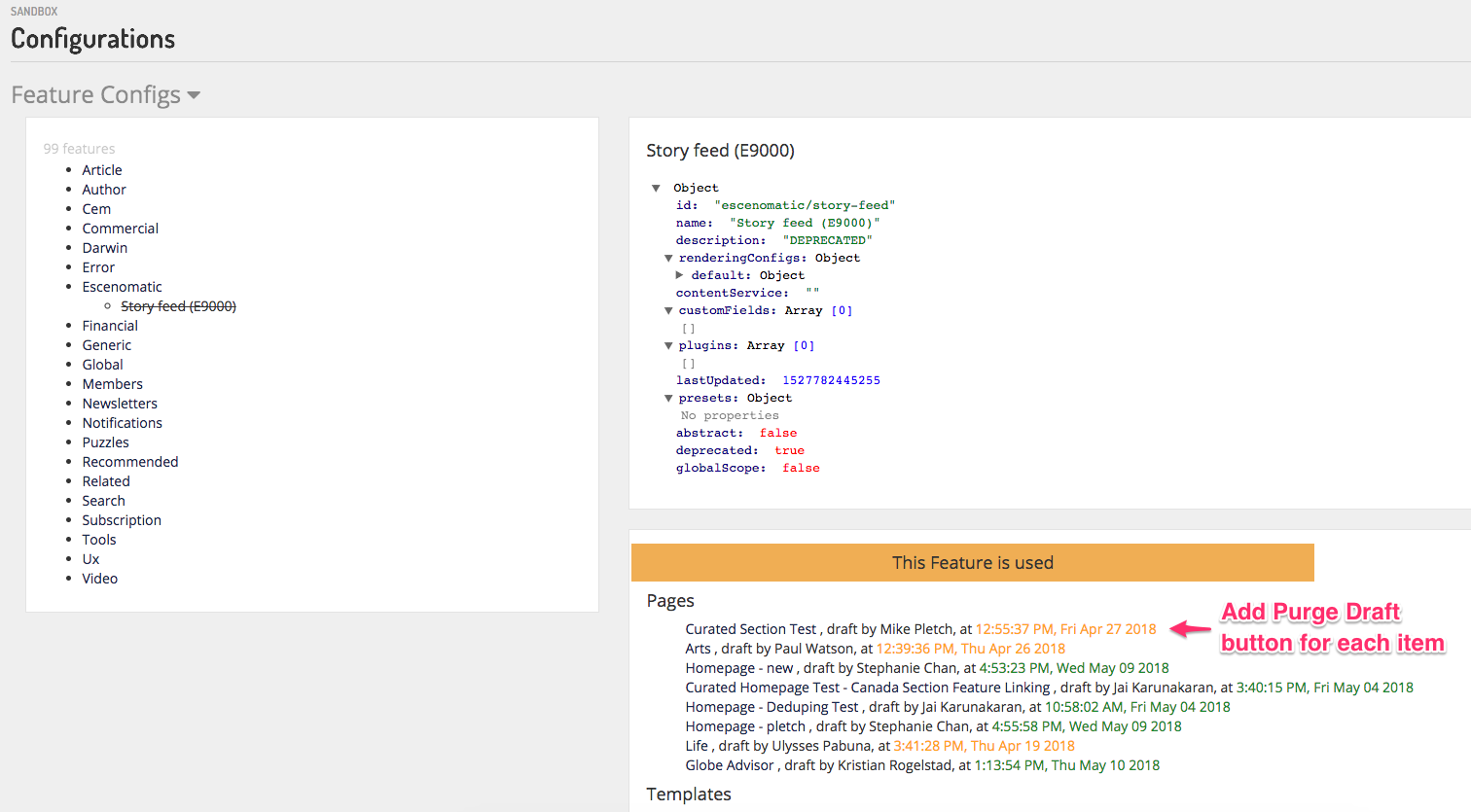Click the contentService empty string value
Viewport: 1471px width, 812px height.
(812, 293)
